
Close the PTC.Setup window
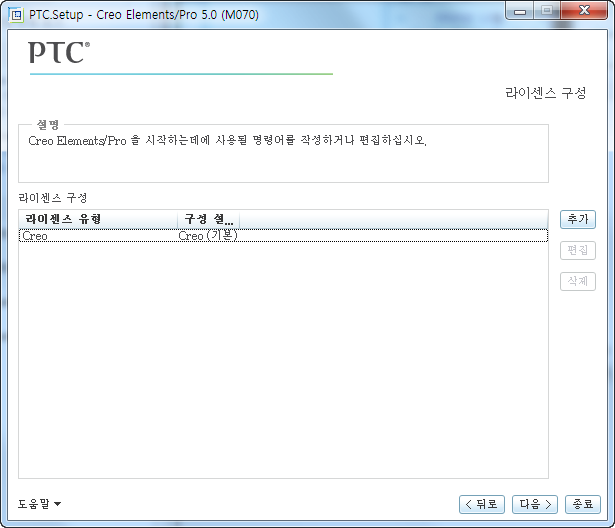tap(584, 11)
